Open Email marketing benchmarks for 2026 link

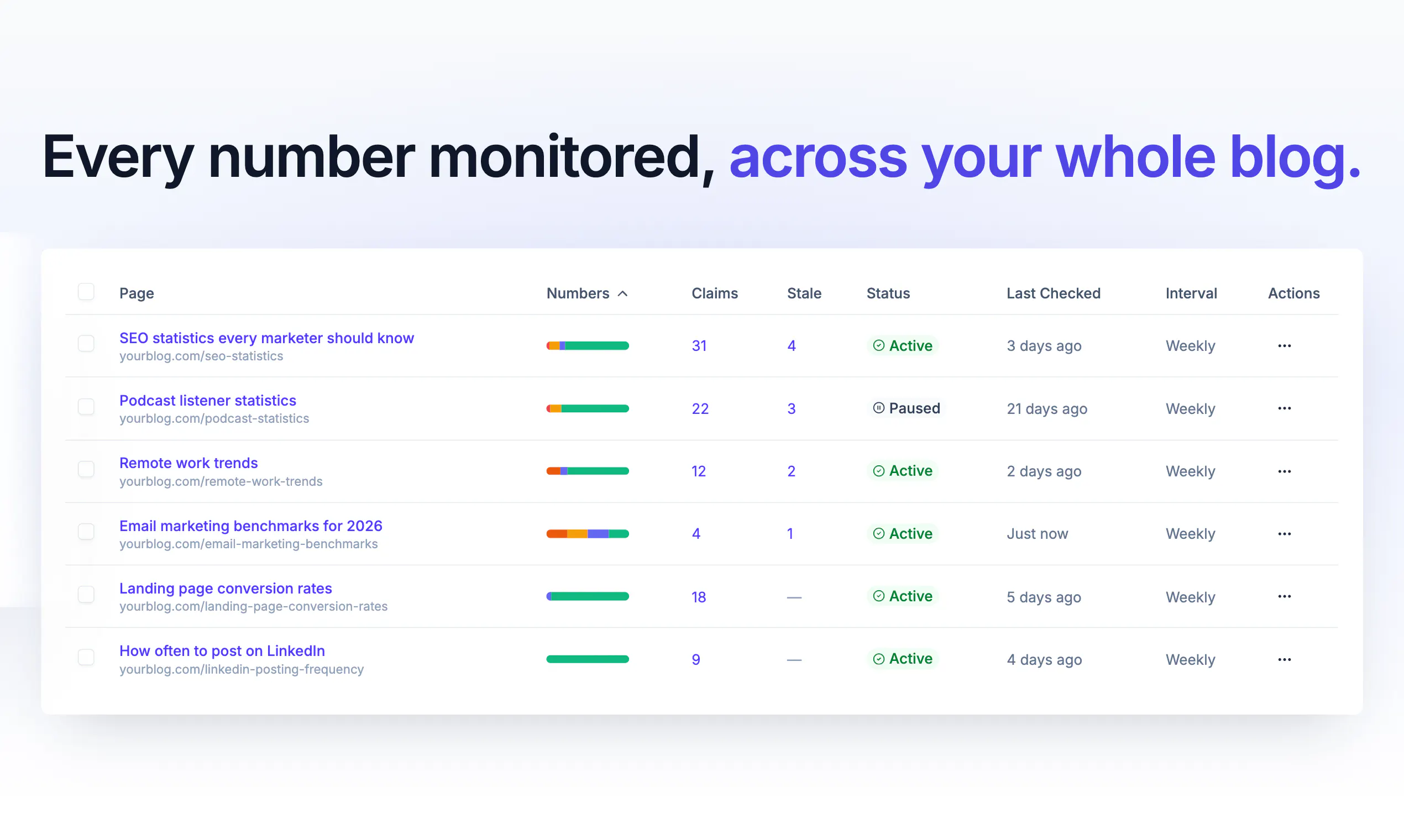click(x=251, y=526)
